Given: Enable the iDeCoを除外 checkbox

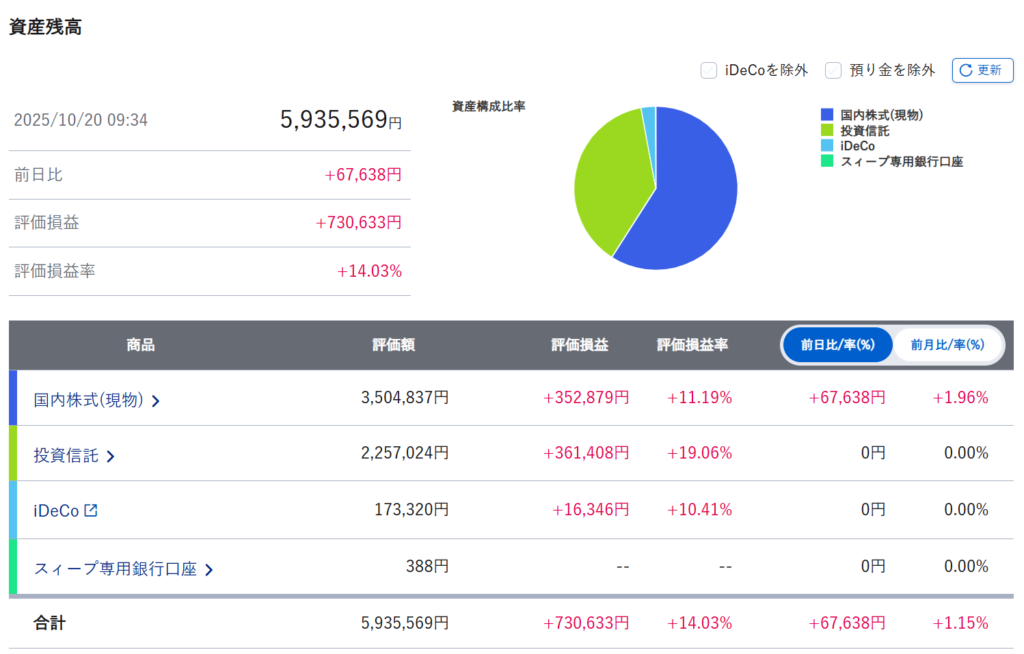Looking at the screenshot, I should 708,70.
